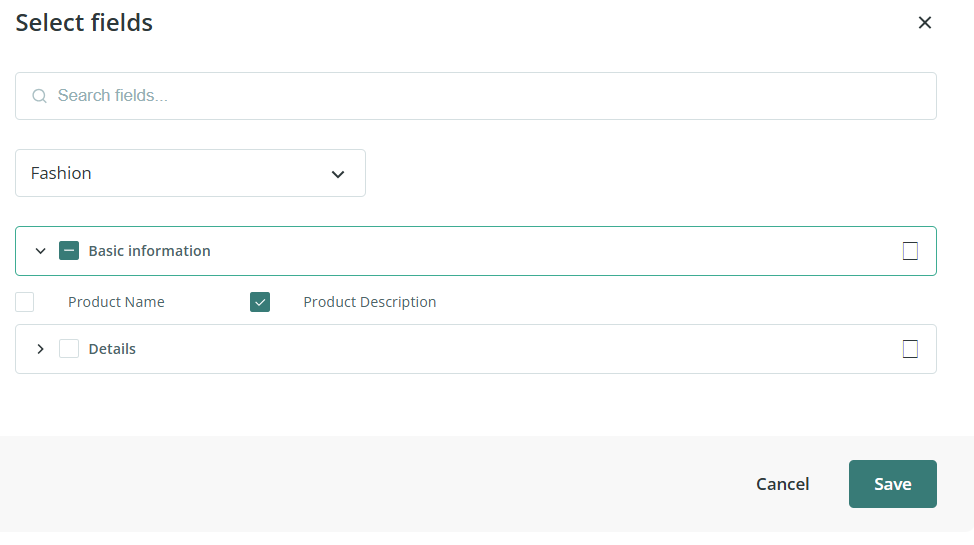Viewport: 974px width, 545px height.
Task: Click the Select fields dialog heading
Action: pyautogui.click(x=84, y=23)
